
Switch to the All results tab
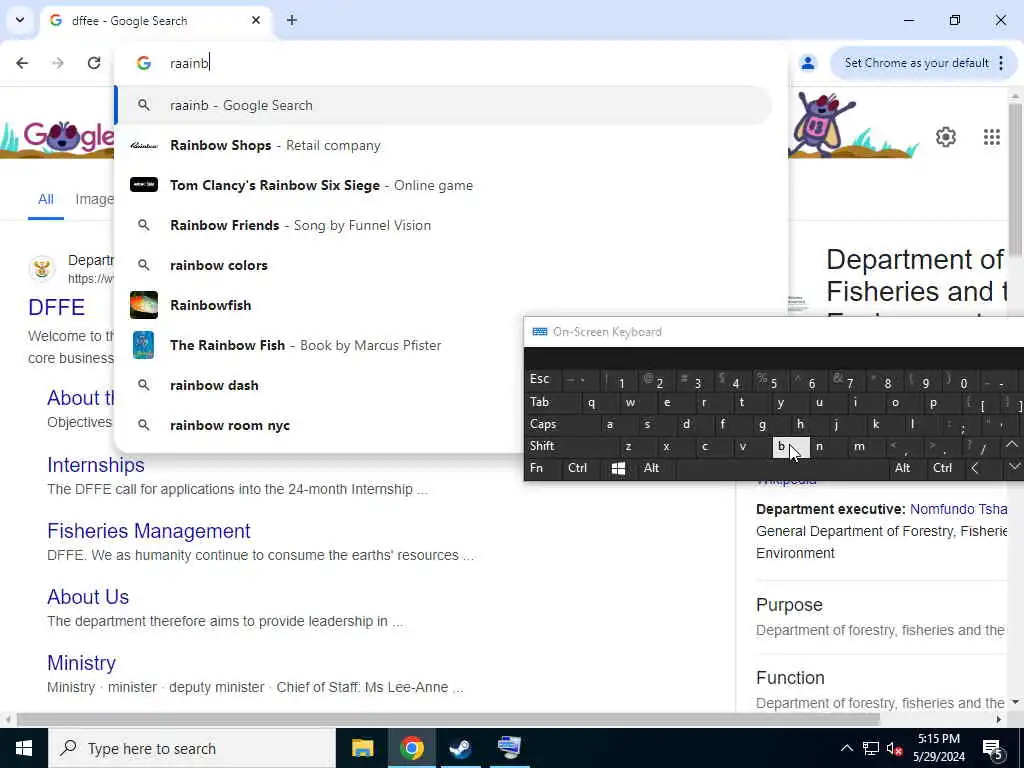[x=45, y=199]
